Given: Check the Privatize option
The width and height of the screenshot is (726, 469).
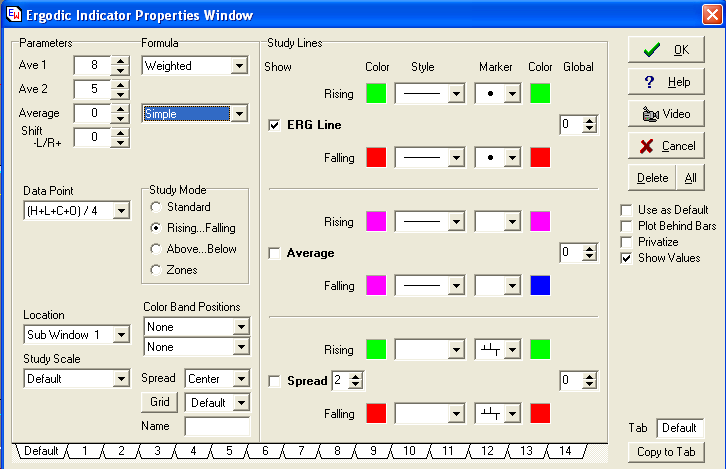Looking at the screenshot, I should 626,242.
